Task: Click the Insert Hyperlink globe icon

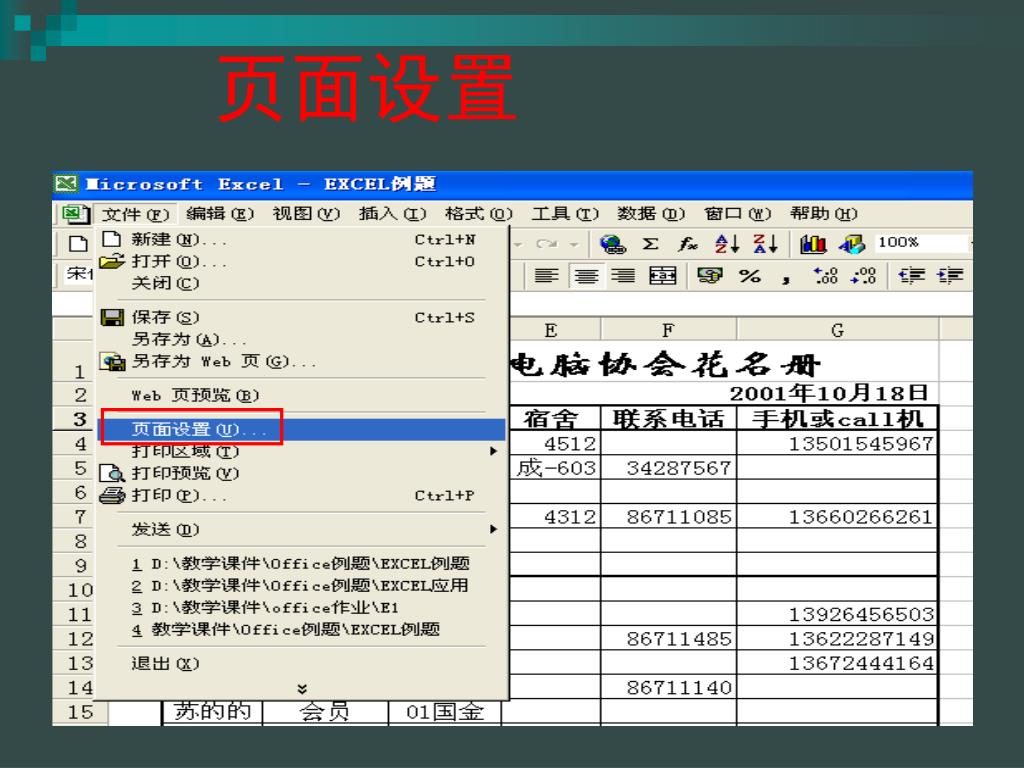Action: tap(613, 244)
